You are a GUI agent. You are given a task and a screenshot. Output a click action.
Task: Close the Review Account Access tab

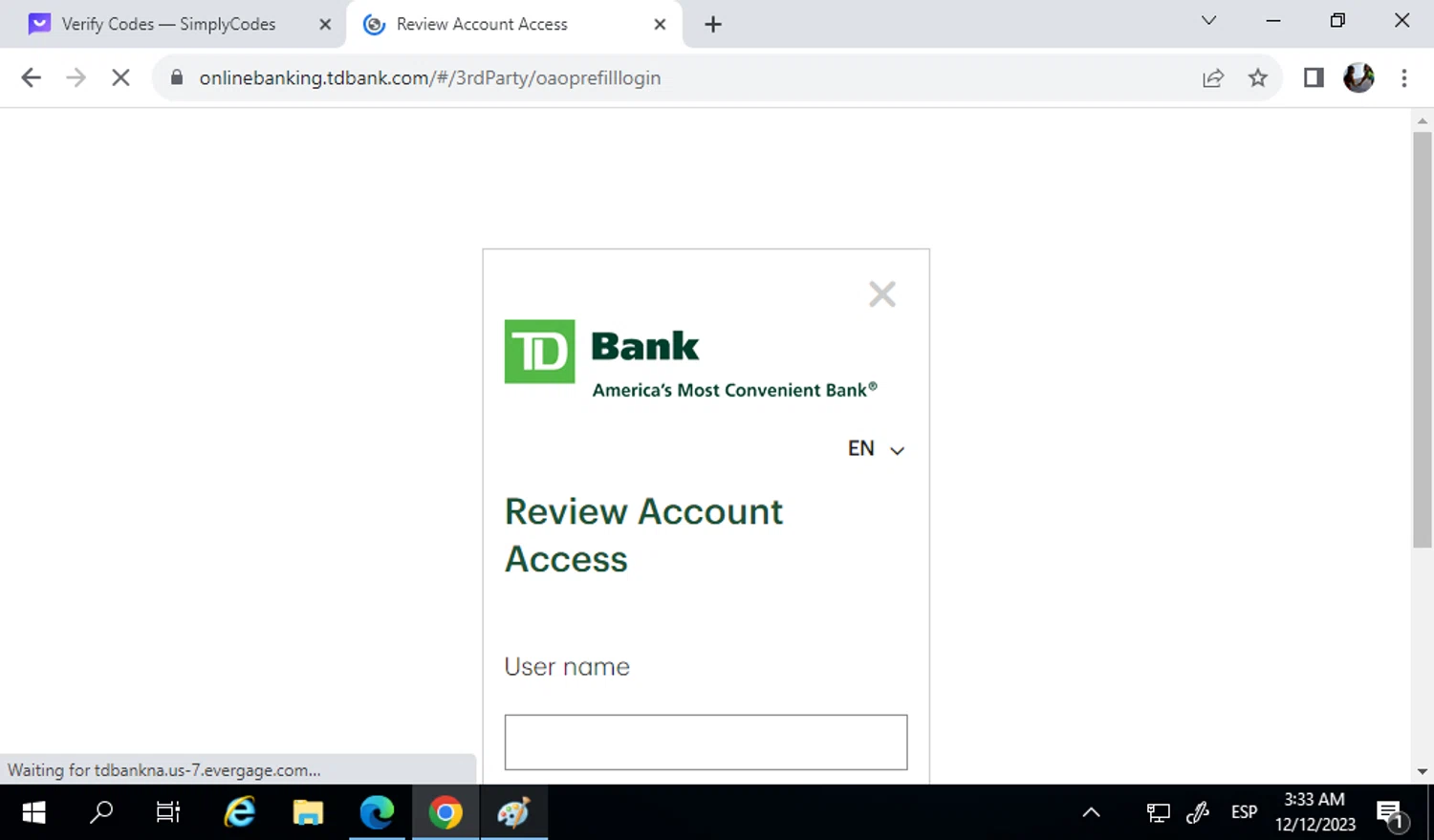(x=660, y=25)
